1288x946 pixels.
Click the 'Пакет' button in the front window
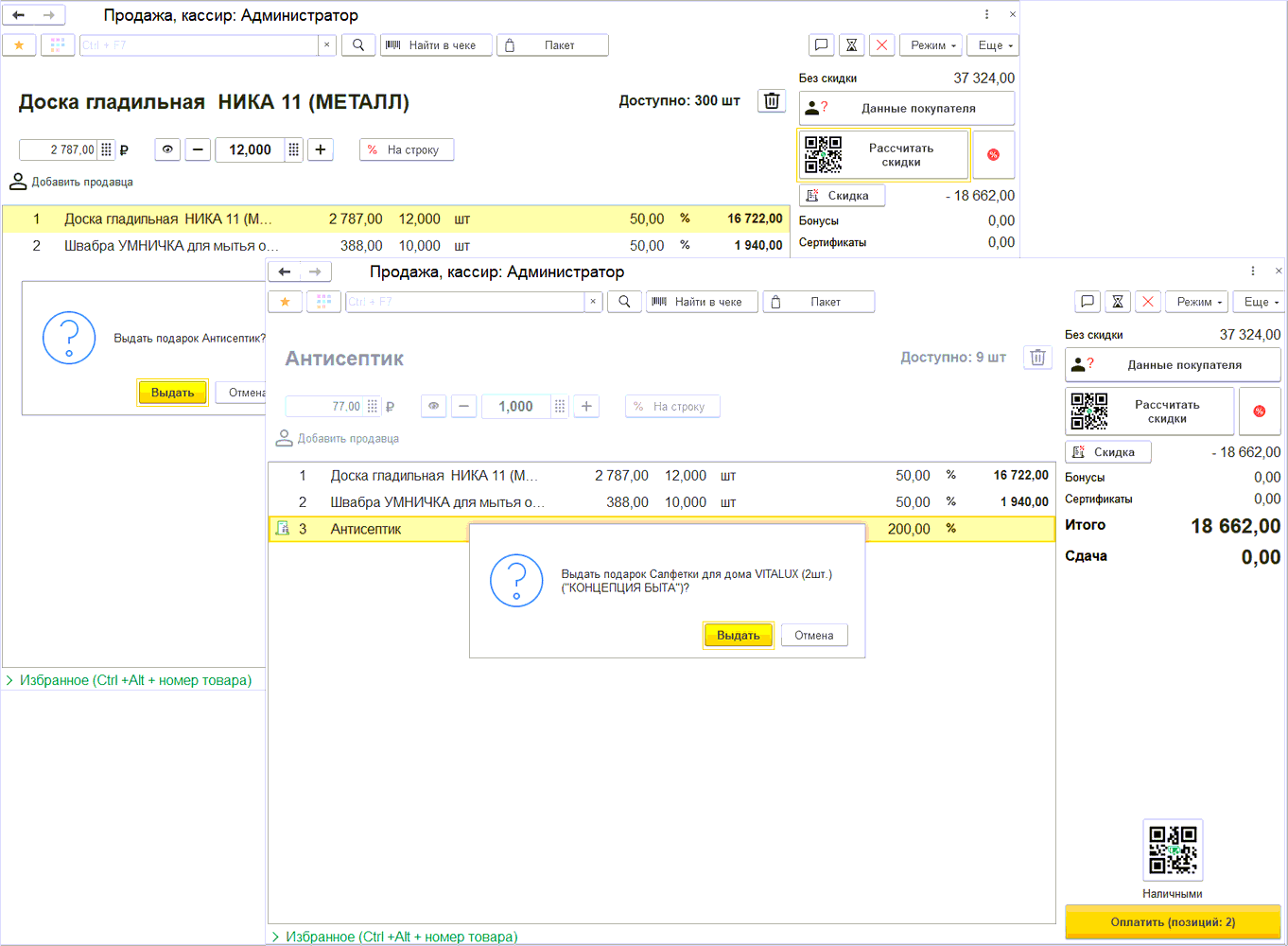pyautogui.click(x=818, y=302)
